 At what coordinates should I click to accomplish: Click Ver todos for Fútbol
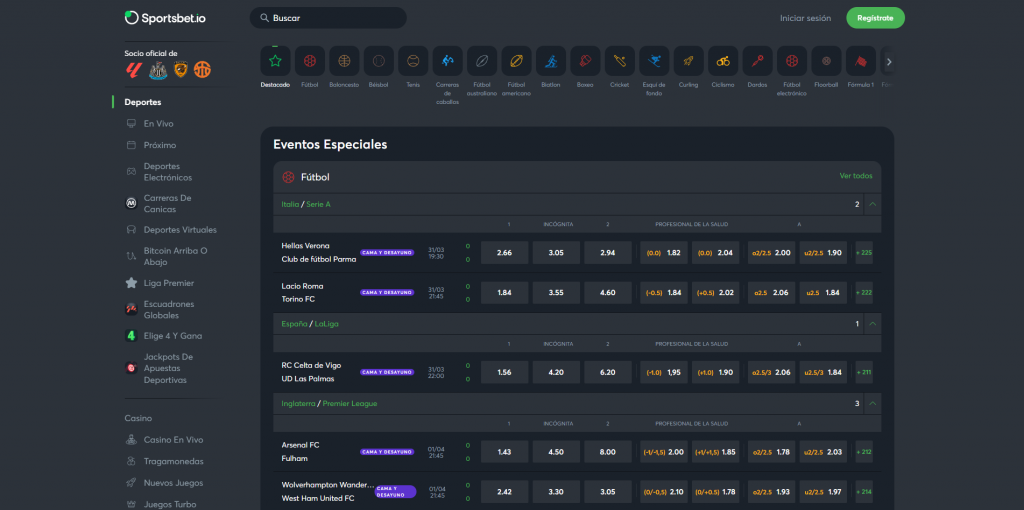pos(856,176)
